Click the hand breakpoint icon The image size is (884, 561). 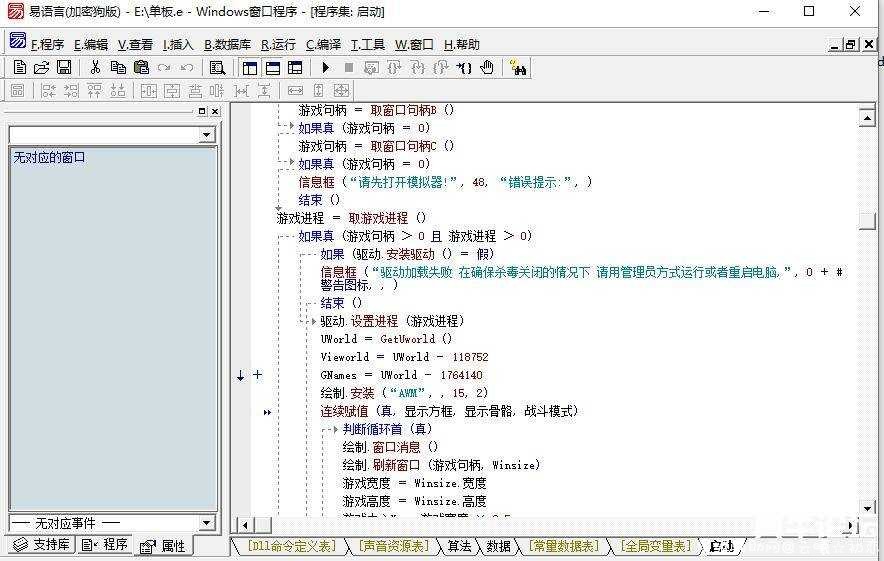click(x=487, y=68)
